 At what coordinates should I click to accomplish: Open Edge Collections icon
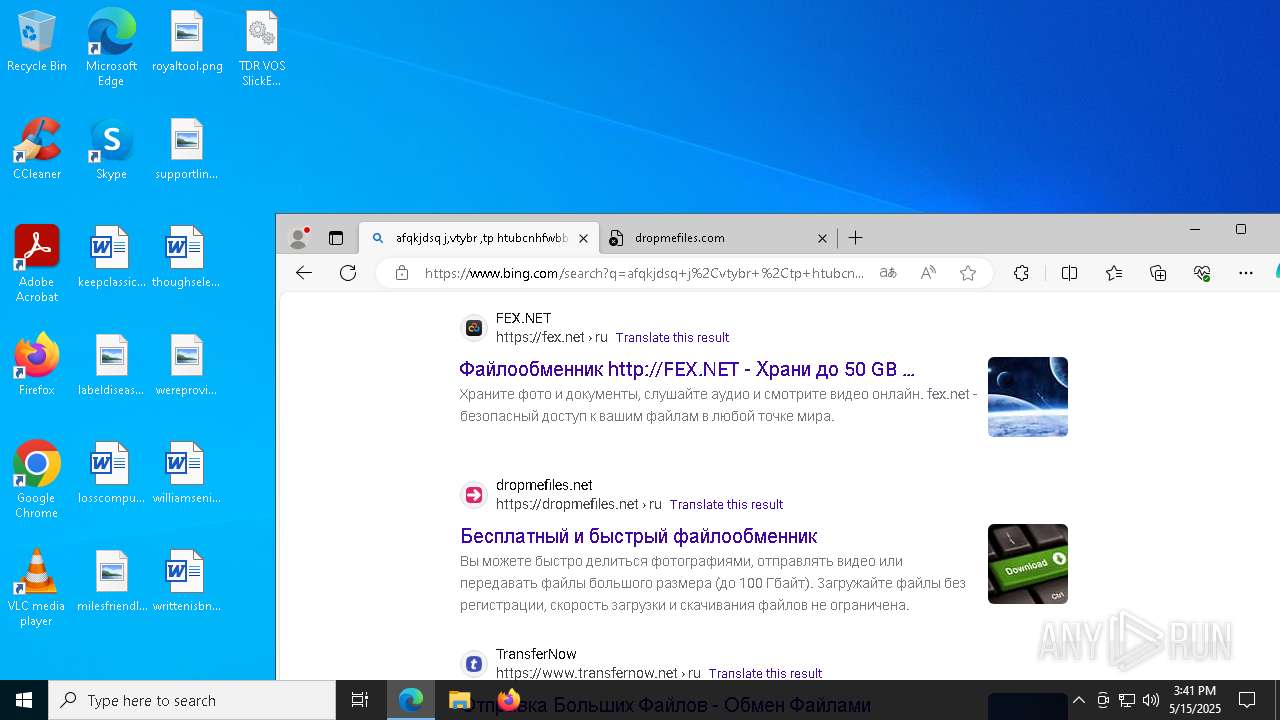coord(1158,273)
